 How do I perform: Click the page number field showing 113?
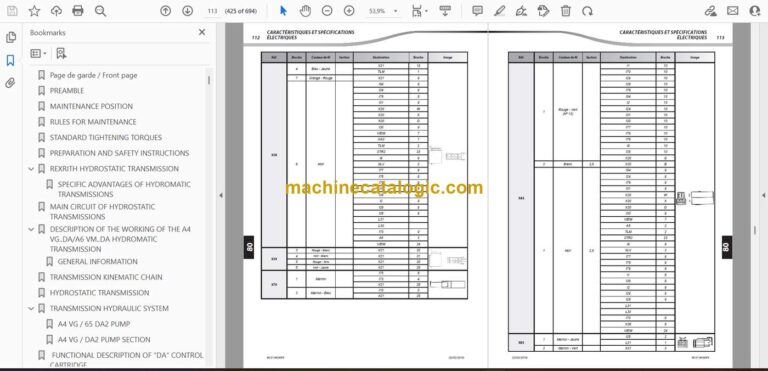[212, 11]
